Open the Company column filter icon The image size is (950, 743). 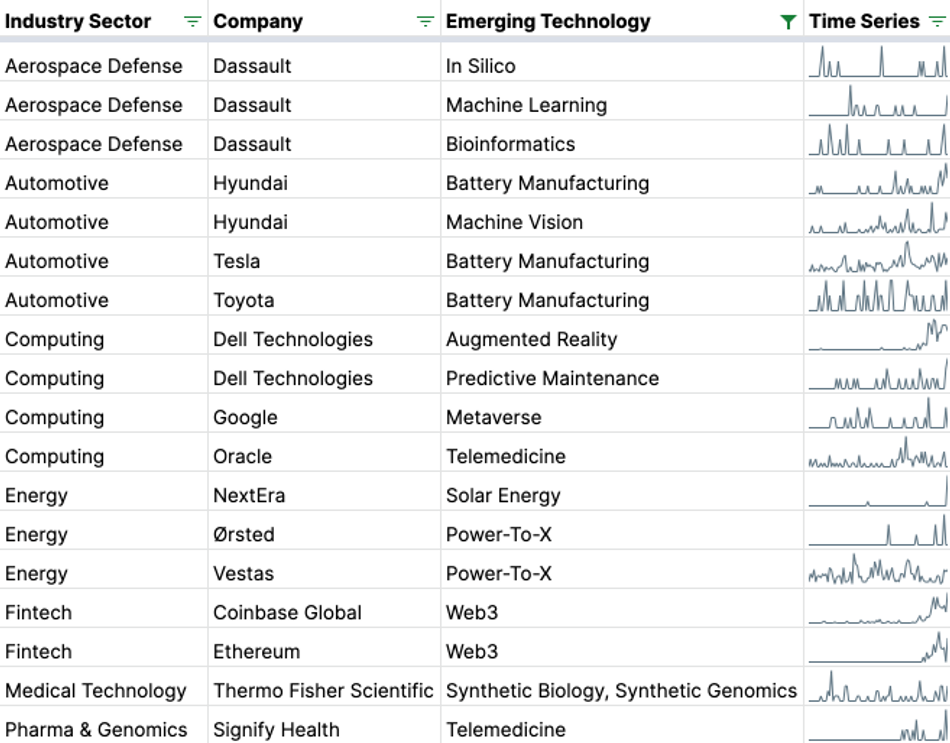point(425,22)
